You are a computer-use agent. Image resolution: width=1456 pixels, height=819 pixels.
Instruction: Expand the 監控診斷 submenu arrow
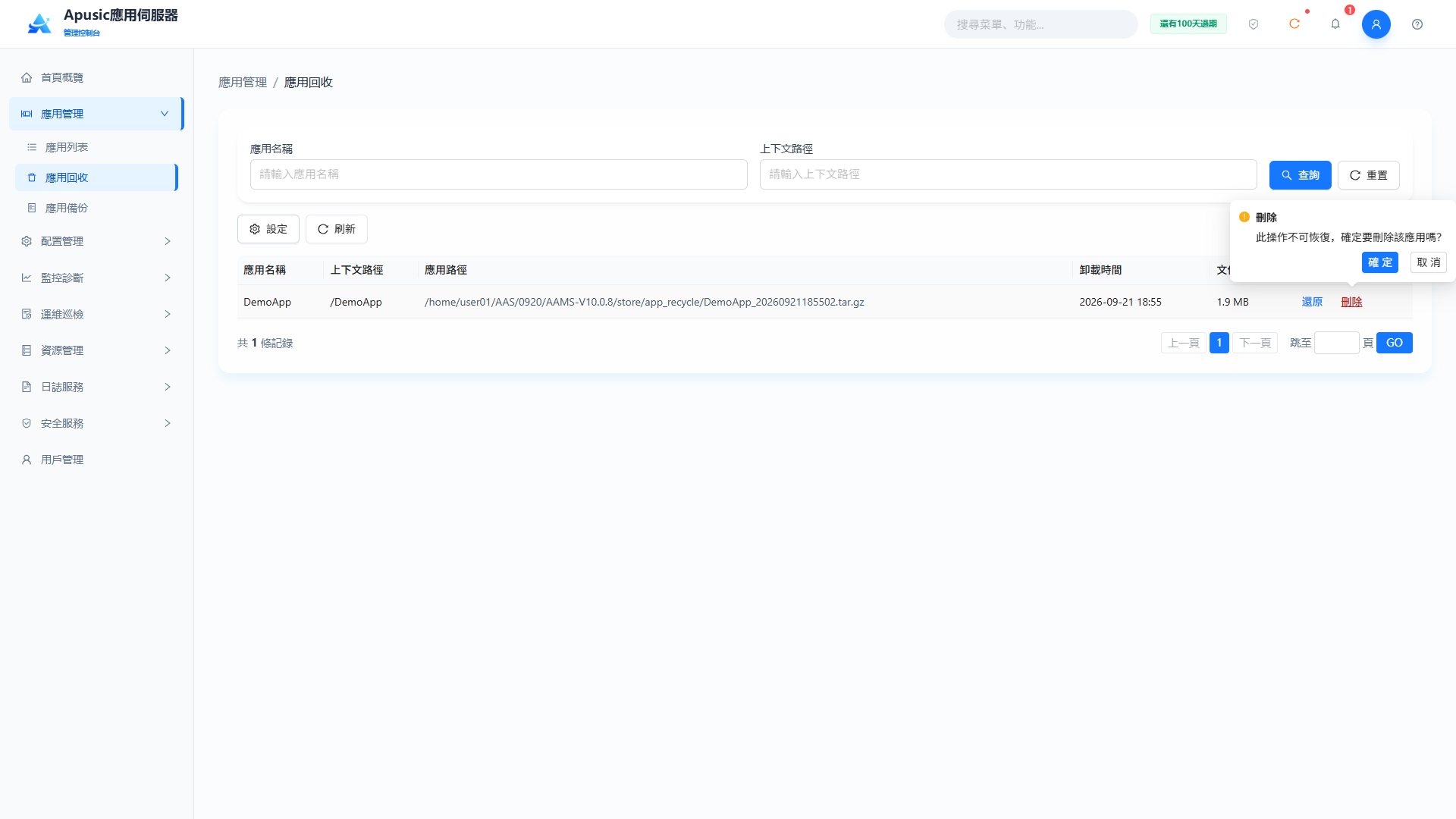[x=168, y=278]
